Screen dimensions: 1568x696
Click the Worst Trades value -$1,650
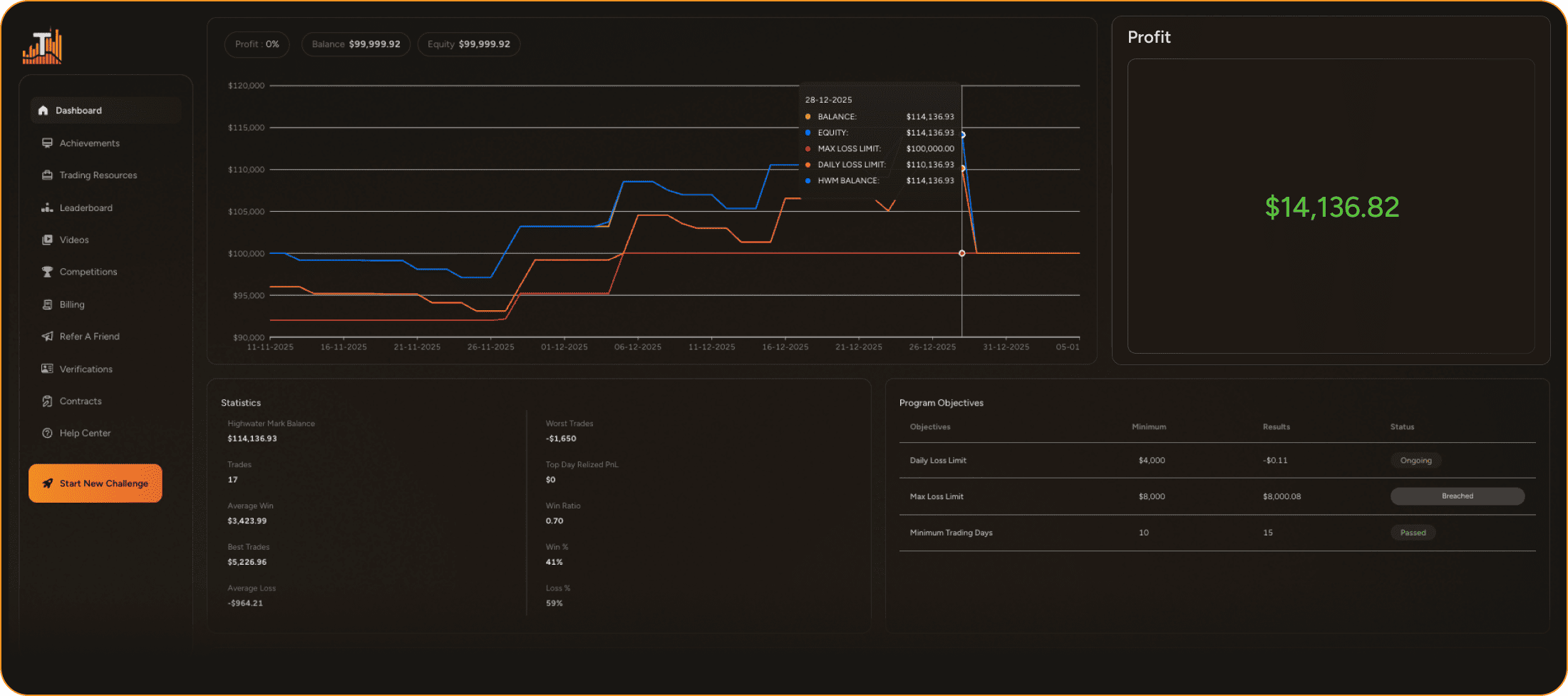click(x=561, y=439)
